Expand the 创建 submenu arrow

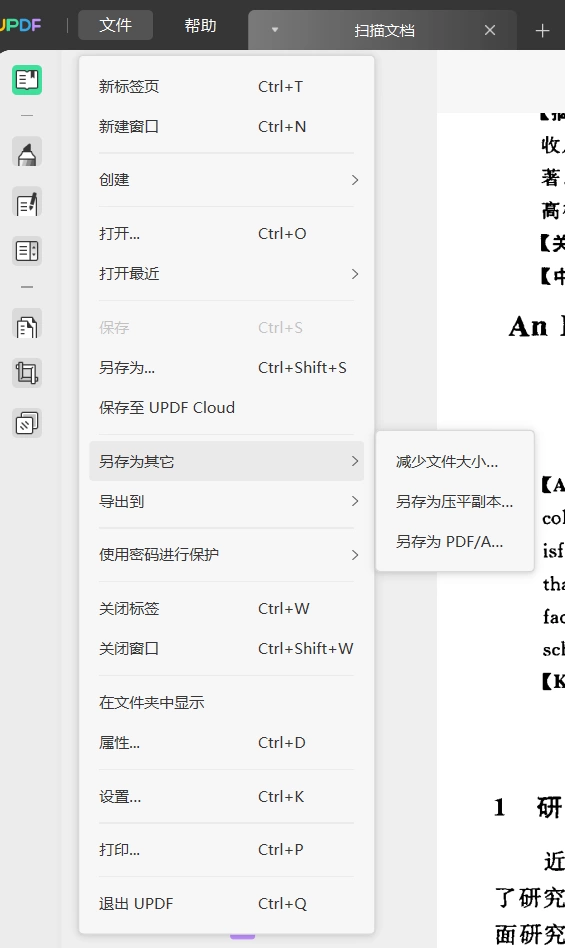[355, 180]
